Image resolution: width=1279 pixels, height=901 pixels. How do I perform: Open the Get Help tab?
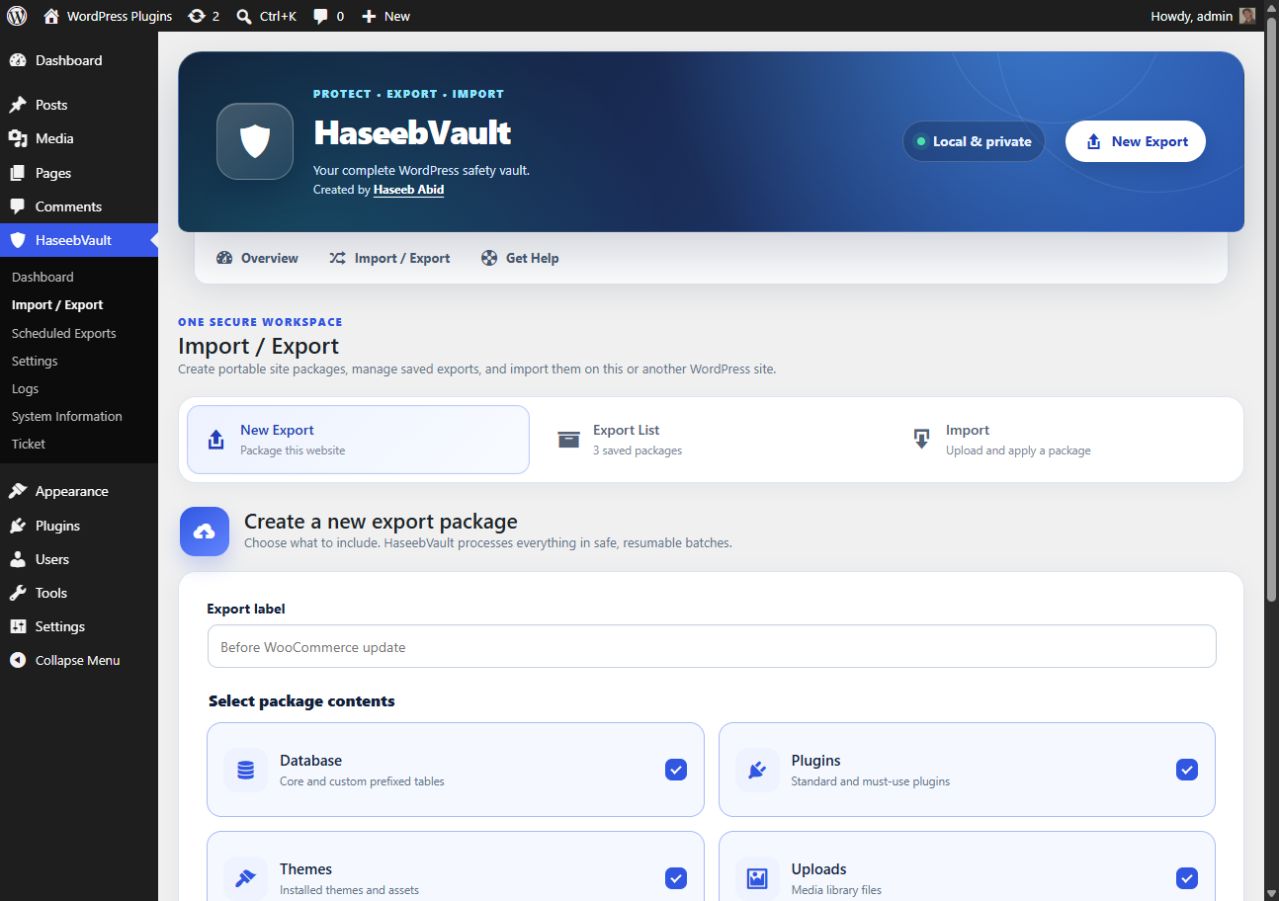(x=520, y=258)
